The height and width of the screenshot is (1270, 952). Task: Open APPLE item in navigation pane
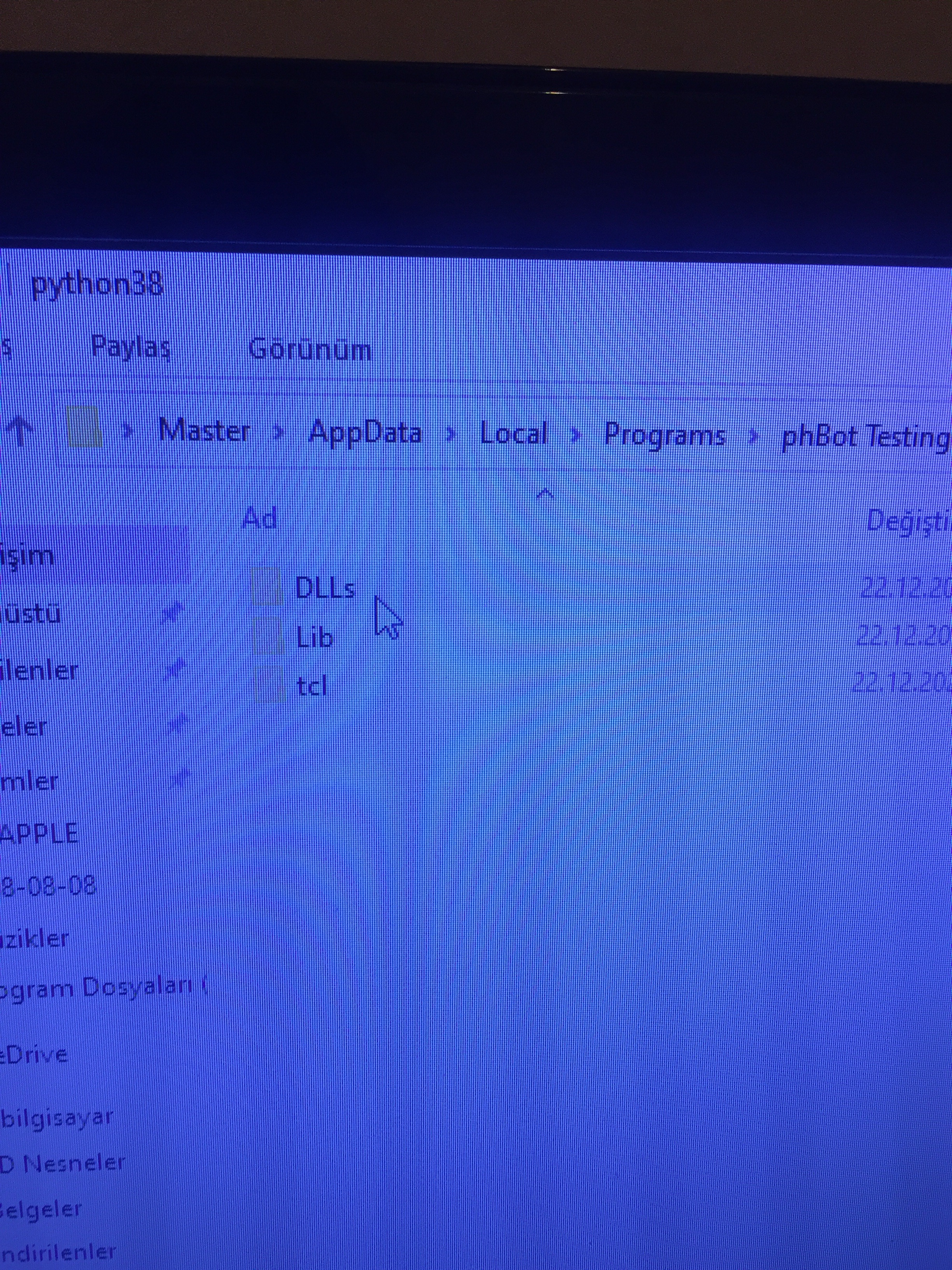(x=39, y=833)
